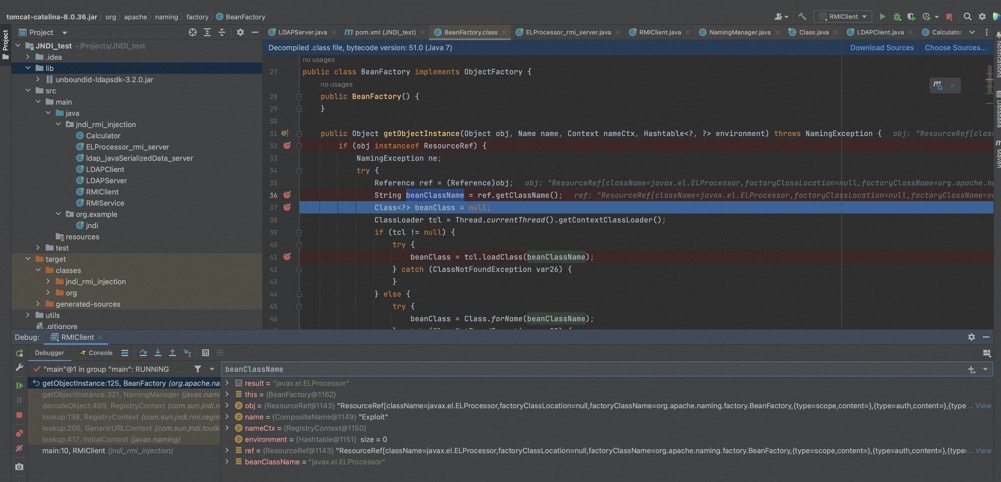Click the View link on the ref row
The height and width of the screenshot is (482, 1001).
[983, 451]
